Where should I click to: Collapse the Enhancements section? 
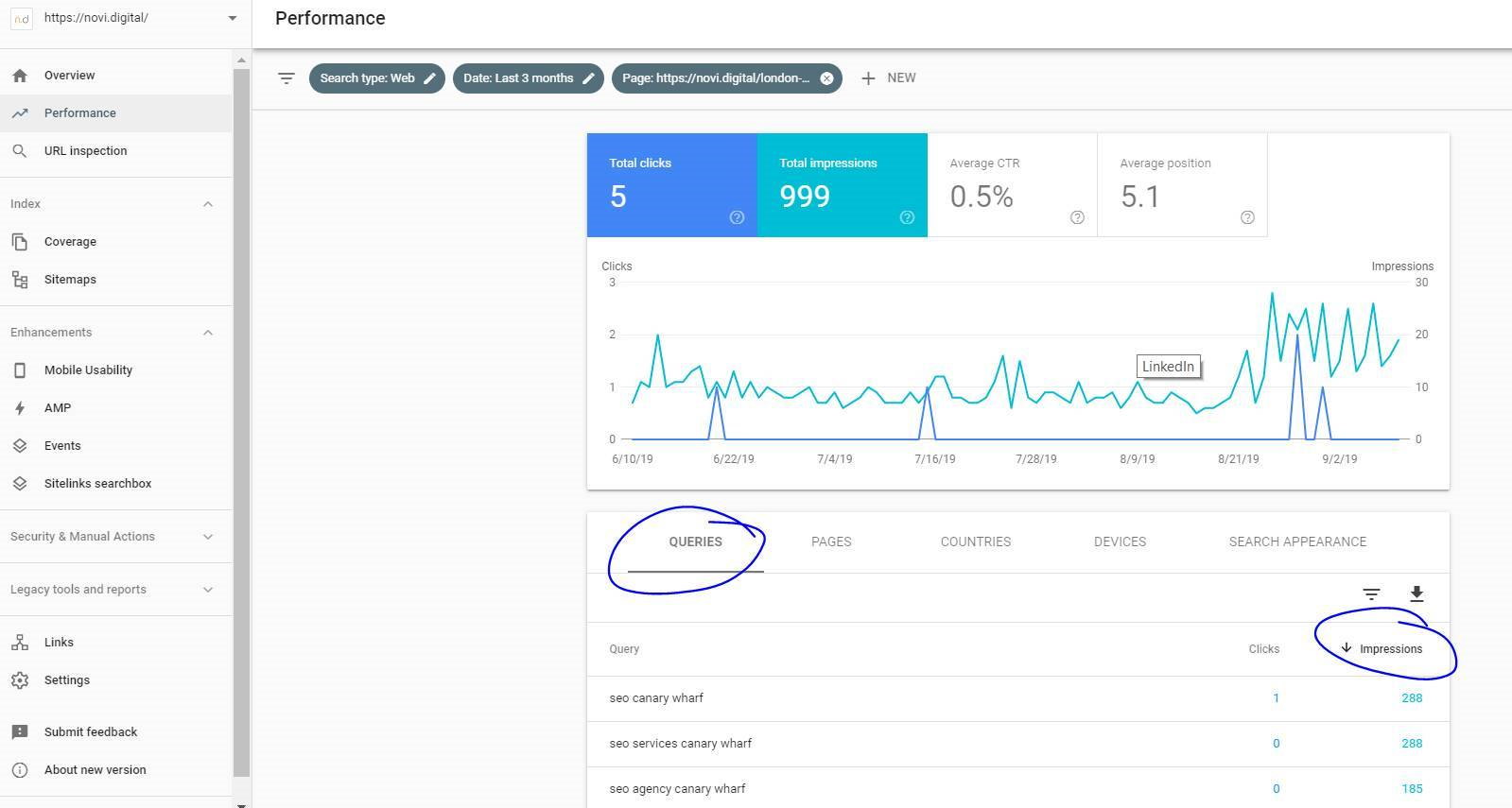point(208,333)
